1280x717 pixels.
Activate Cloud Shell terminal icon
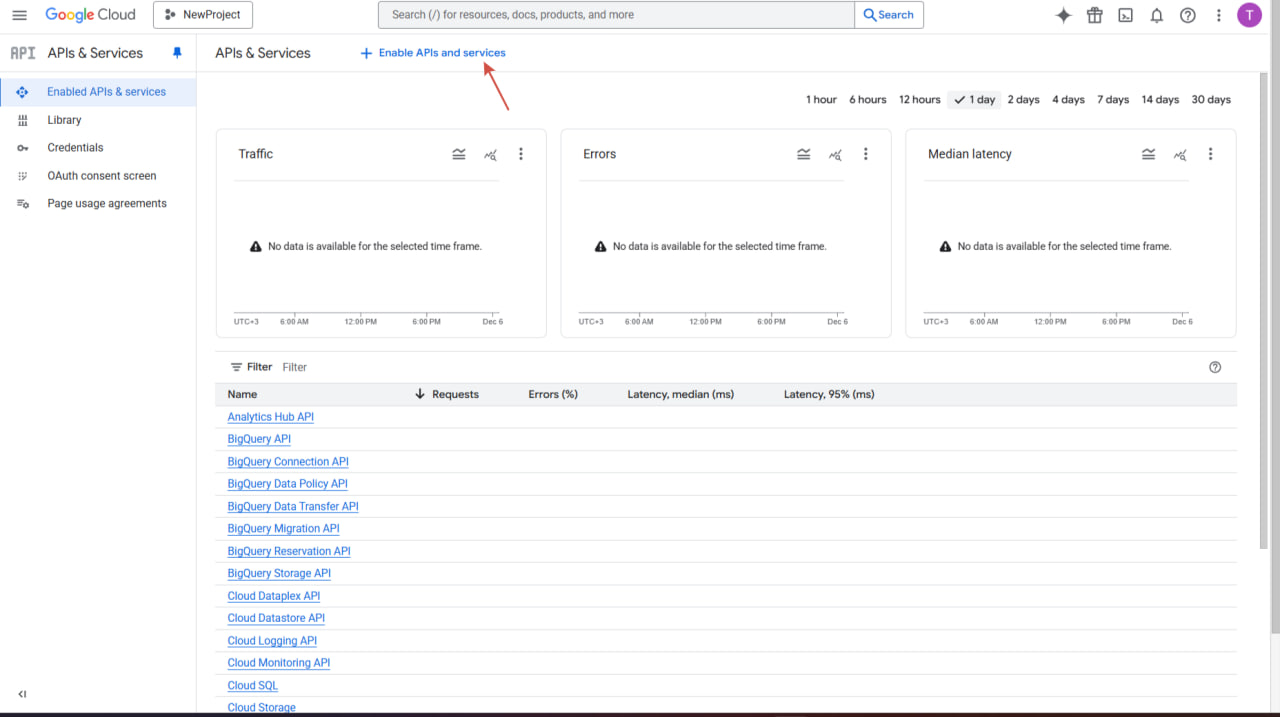pos(1125,15)
